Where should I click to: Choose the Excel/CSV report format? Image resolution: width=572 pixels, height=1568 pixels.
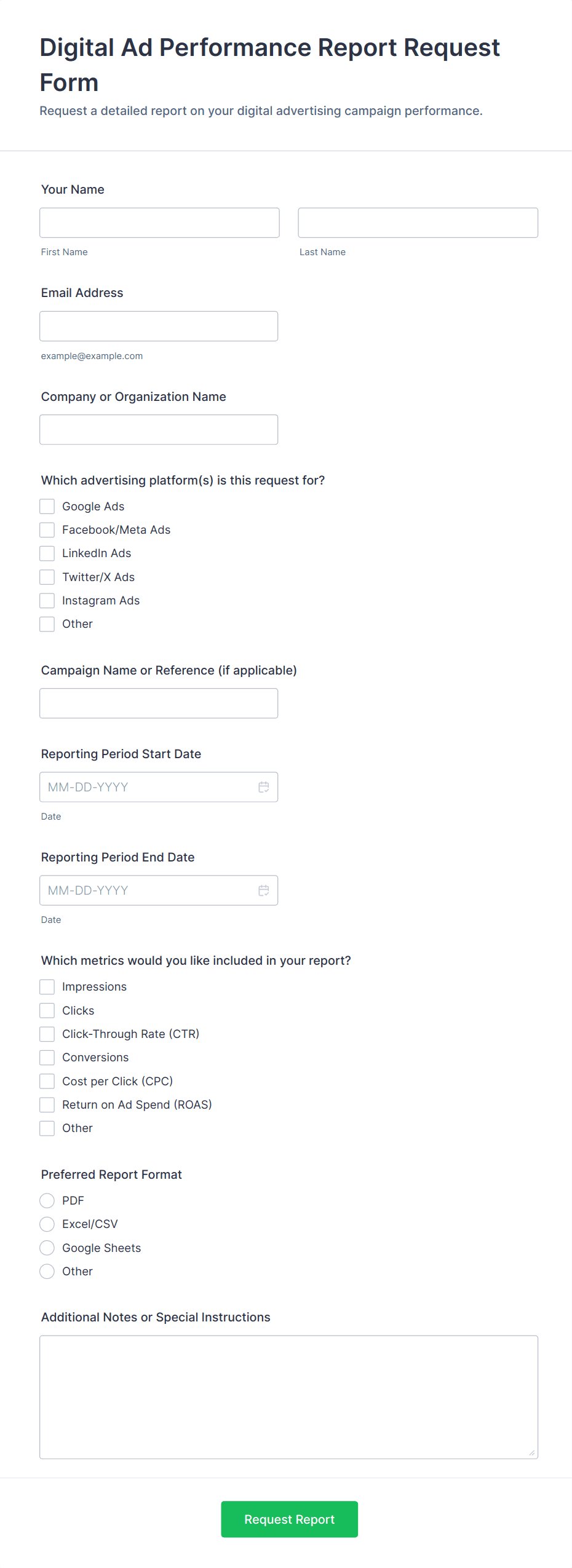(x=47, y=1224)
